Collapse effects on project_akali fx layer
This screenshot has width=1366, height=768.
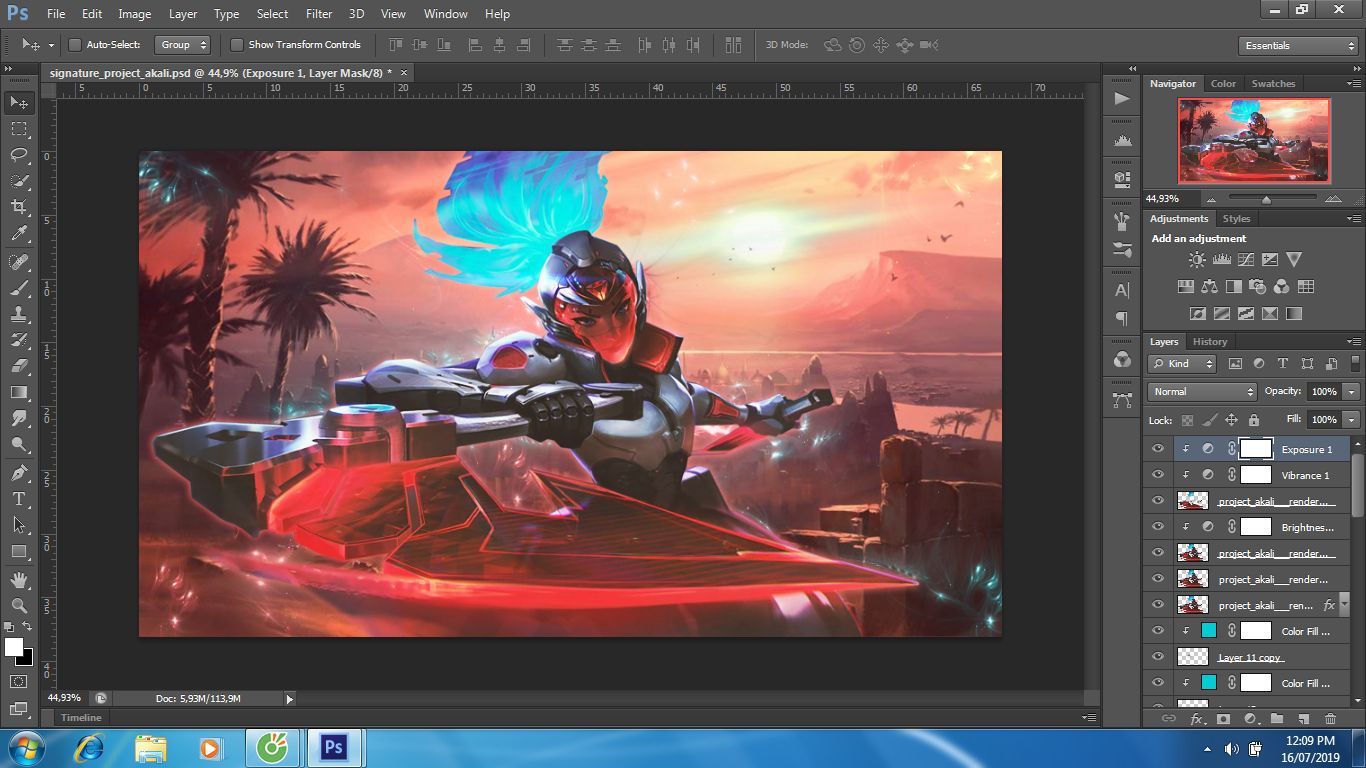(1346, 605)
